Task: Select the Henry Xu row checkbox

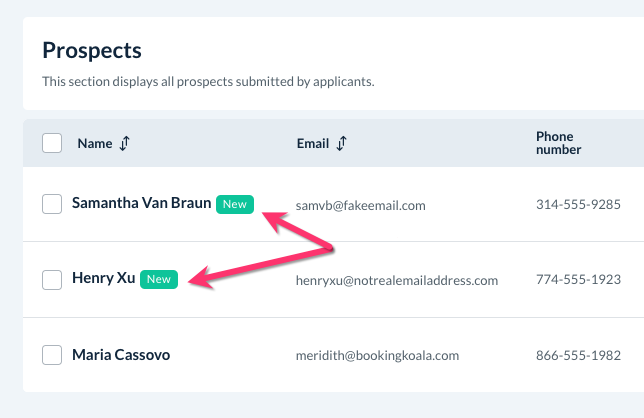Action: (x=52, y=280)
